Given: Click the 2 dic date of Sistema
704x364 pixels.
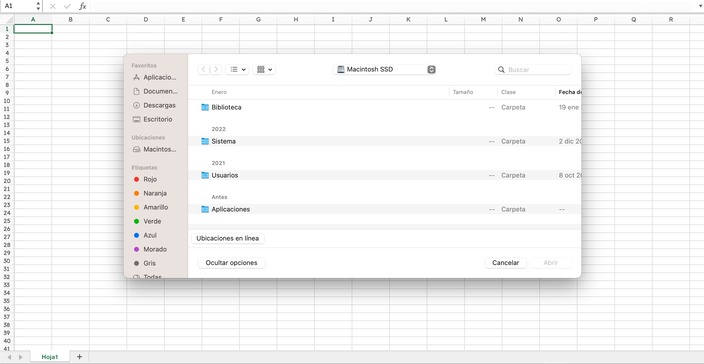Looking at the screenshot, I should 570,141.
